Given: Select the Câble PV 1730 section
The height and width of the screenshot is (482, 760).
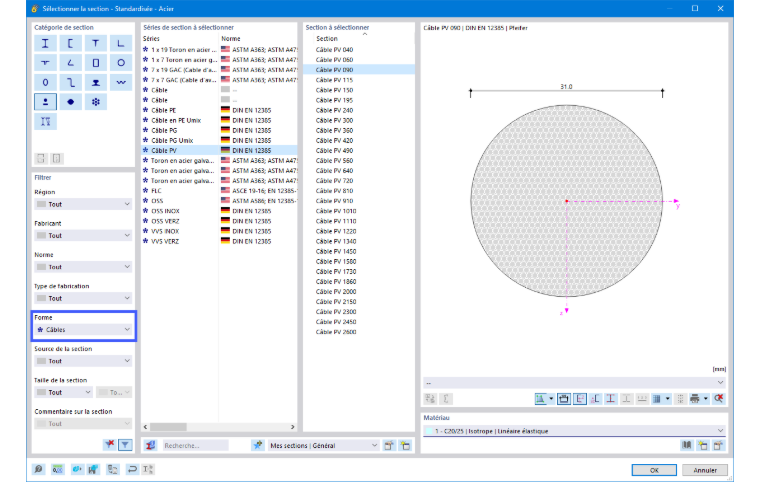Looking at the screenshot, I should coord(359,272).
